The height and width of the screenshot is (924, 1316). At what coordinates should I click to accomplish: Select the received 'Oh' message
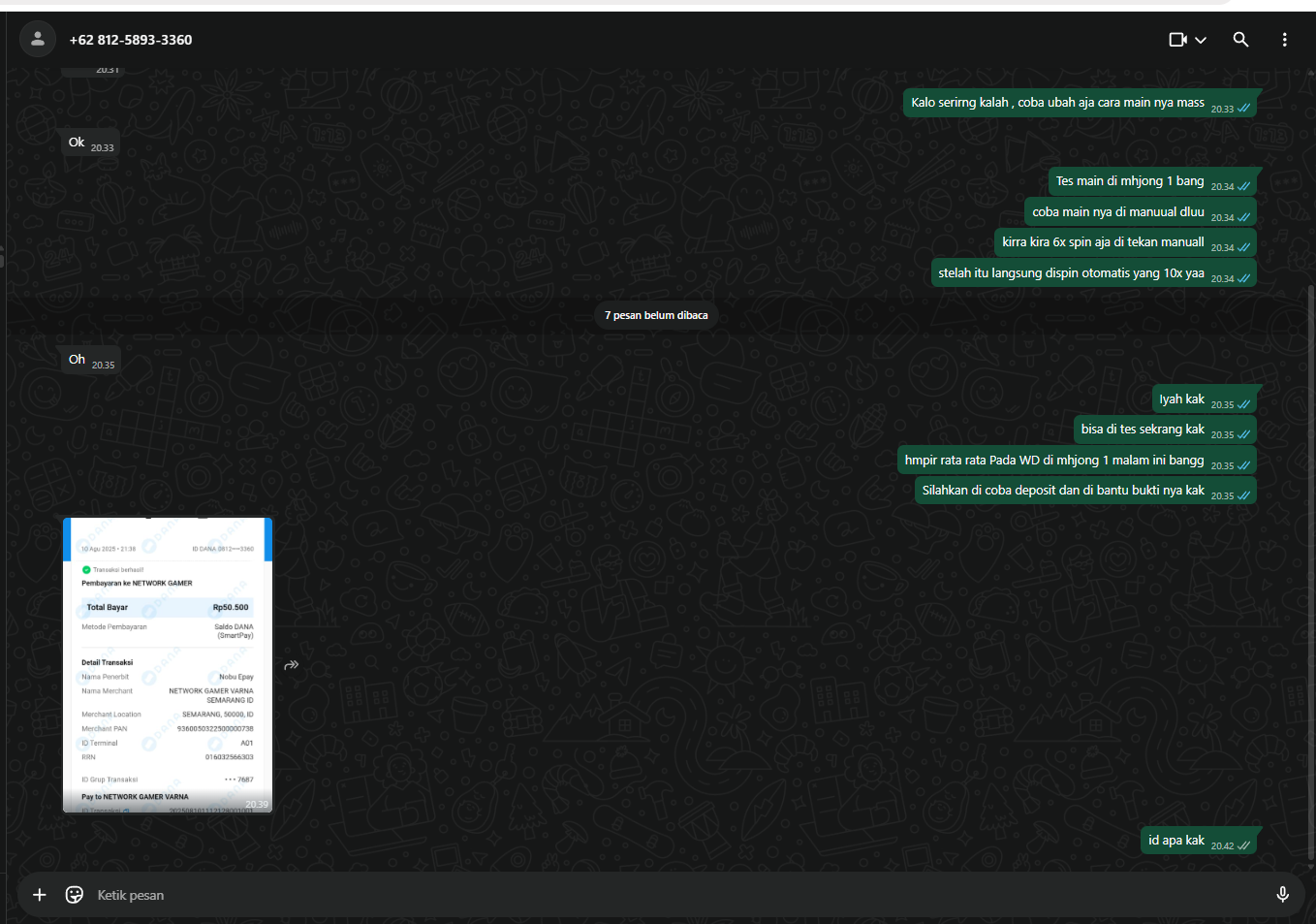[x=91, y=360]
